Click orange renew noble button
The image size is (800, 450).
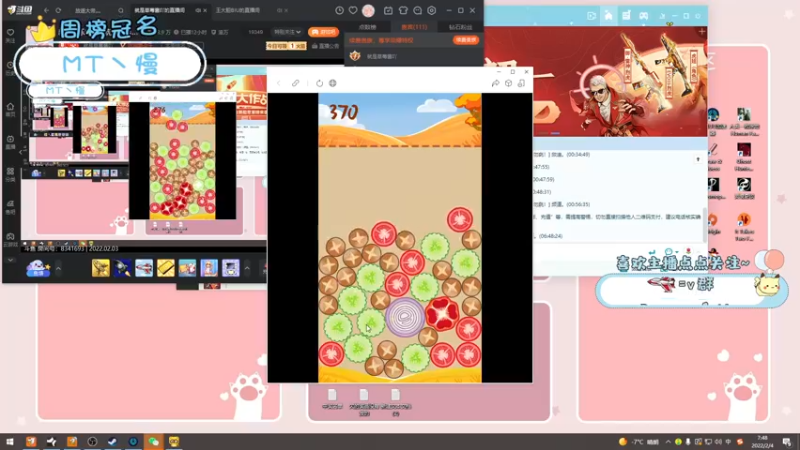pos(465,40)
